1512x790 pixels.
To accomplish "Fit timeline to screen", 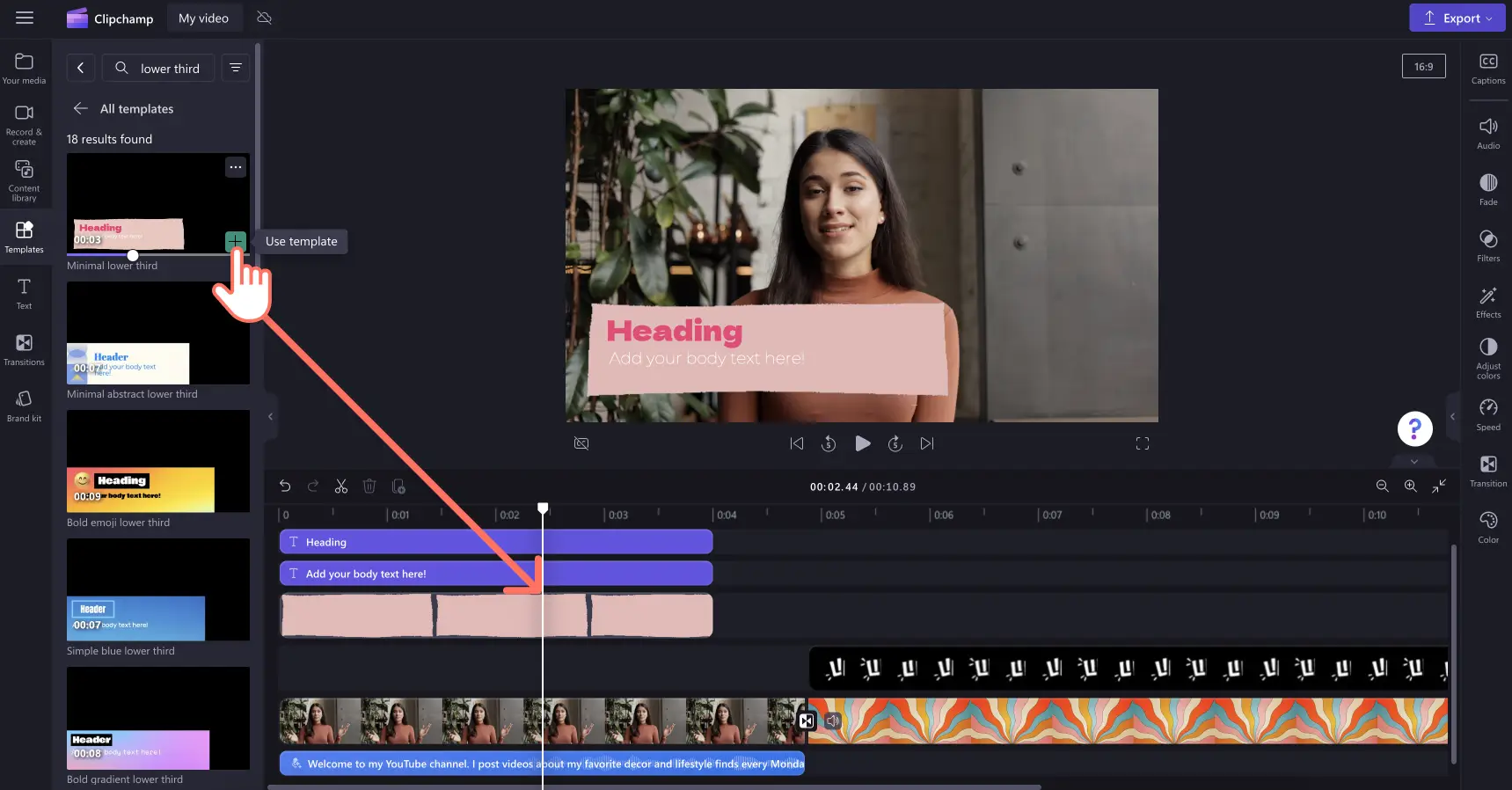I will pos(1439,486).
